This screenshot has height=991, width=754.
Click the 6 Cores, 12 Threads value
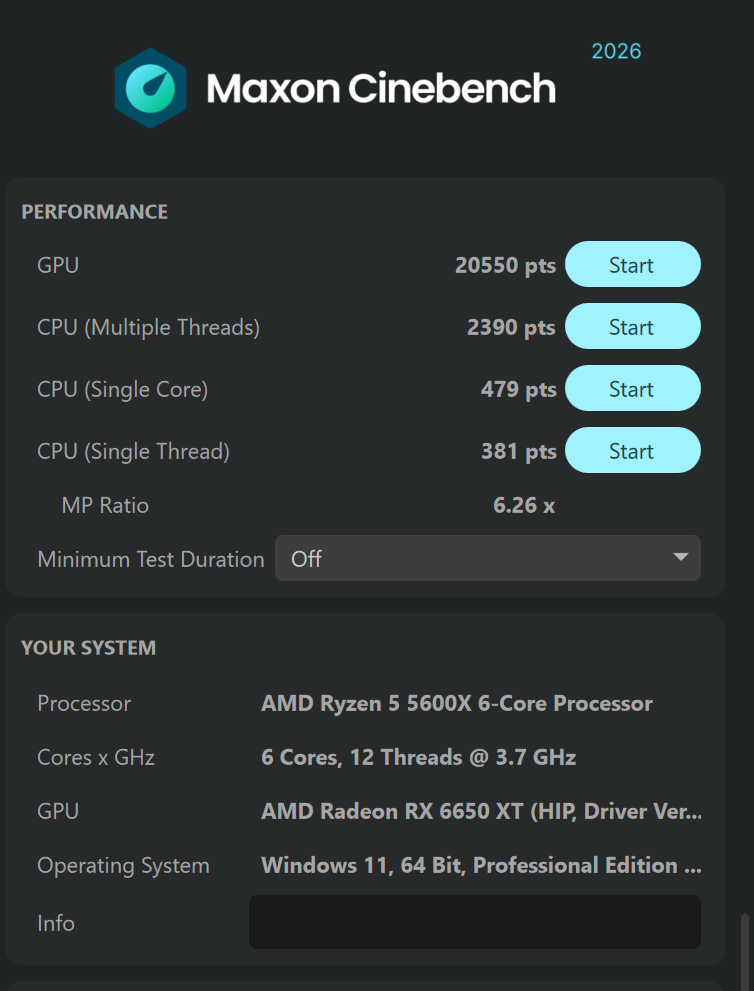click(418, 757)
